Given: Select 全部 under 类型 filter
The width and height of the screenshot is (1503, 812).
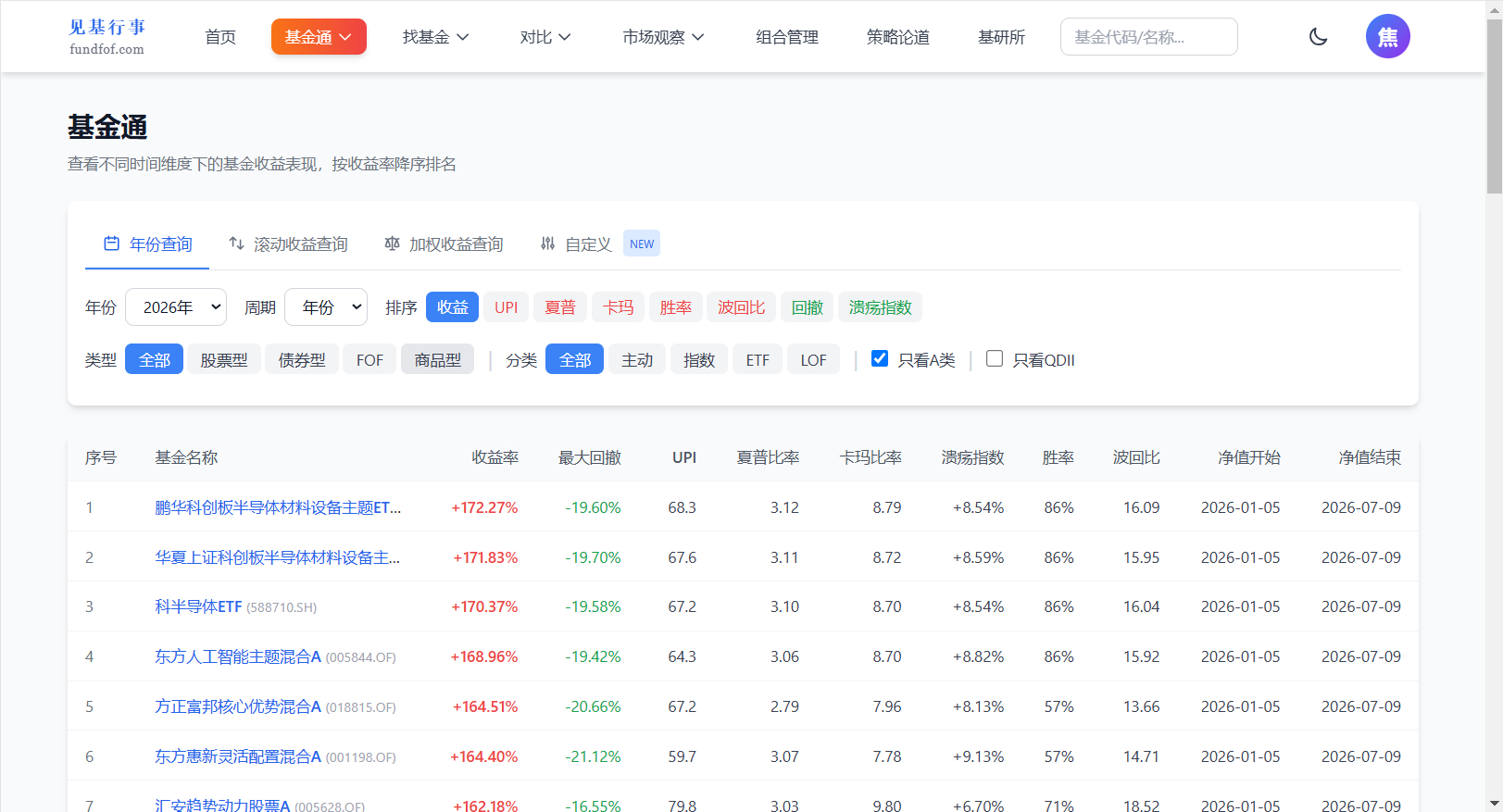Looking at the screenshot, I should tap(154, 359).
